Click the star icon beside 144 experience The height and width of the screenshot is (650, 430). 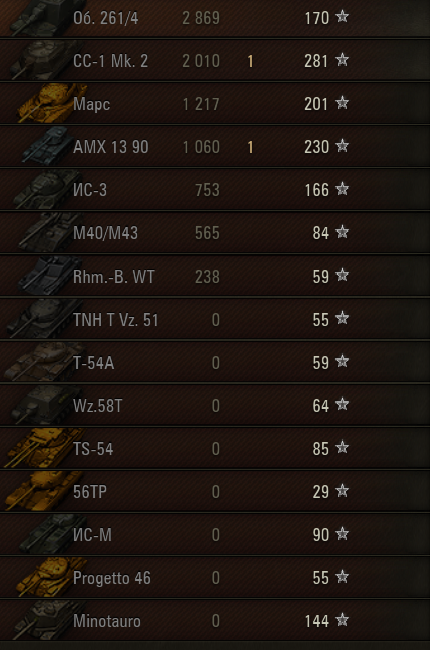point(342,620)
